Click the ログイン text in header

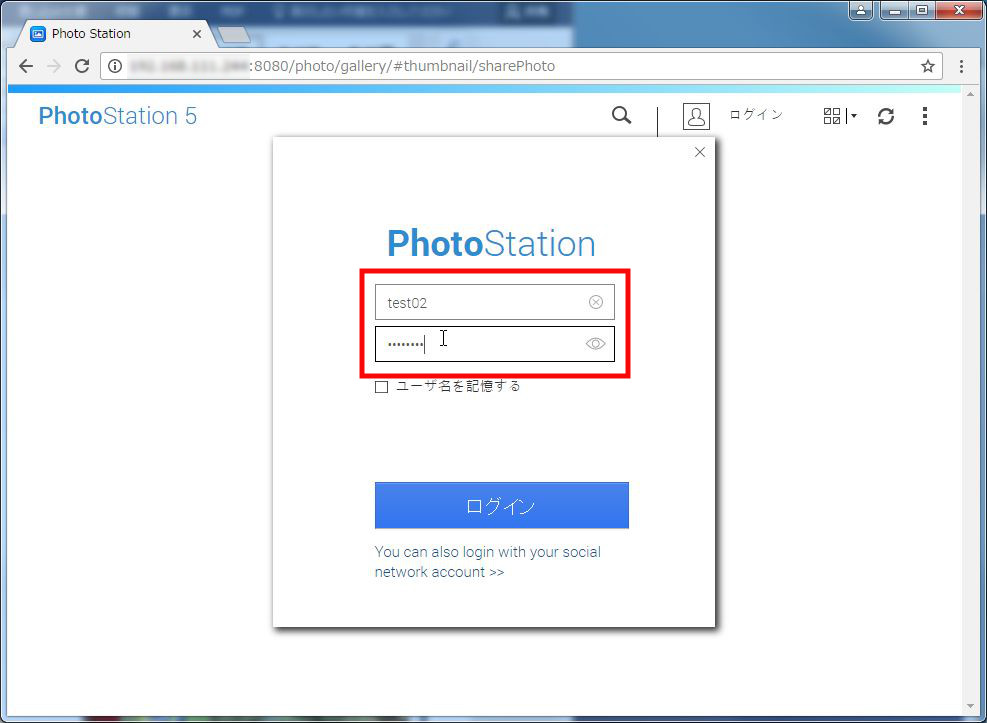756,115
